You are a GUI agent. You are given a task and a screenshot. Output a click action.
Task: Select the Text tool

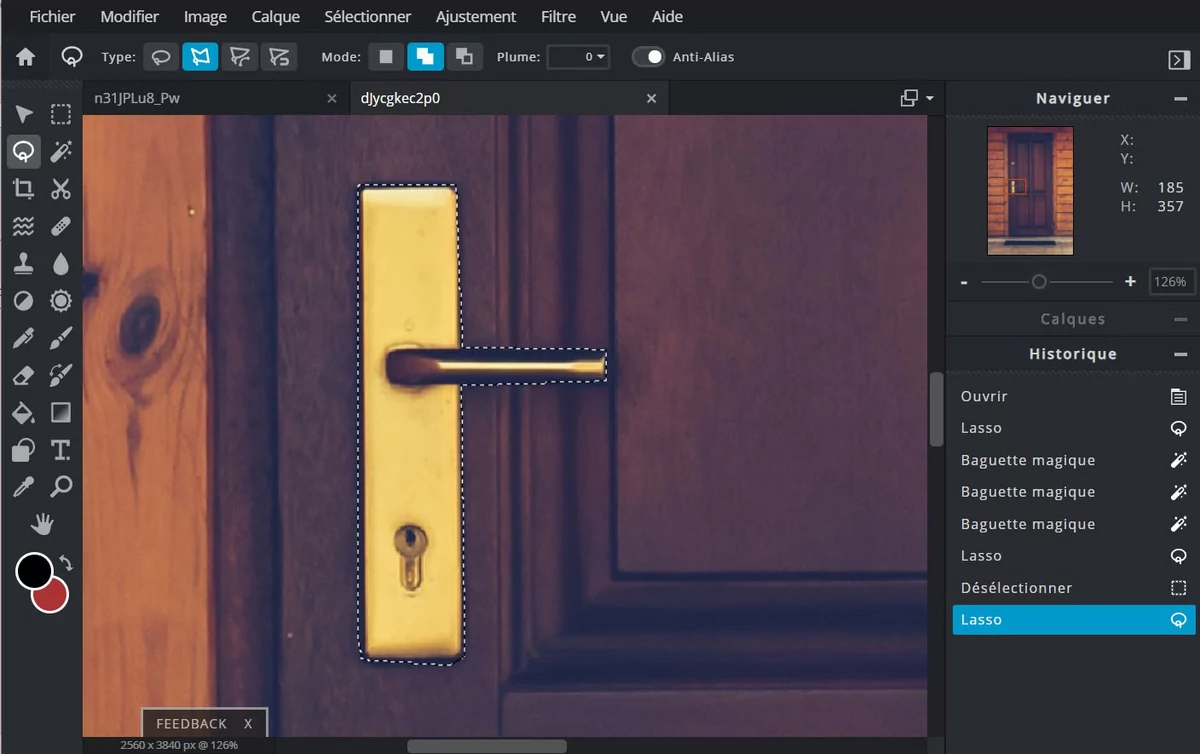pos(61,450)
